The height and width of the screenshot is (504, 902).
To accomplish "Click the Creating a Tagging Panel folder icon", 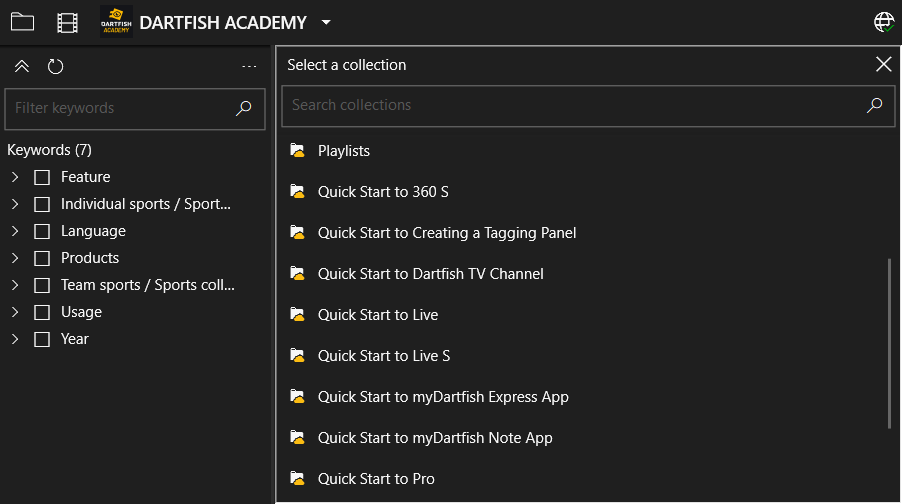I will tap(297, 232).
